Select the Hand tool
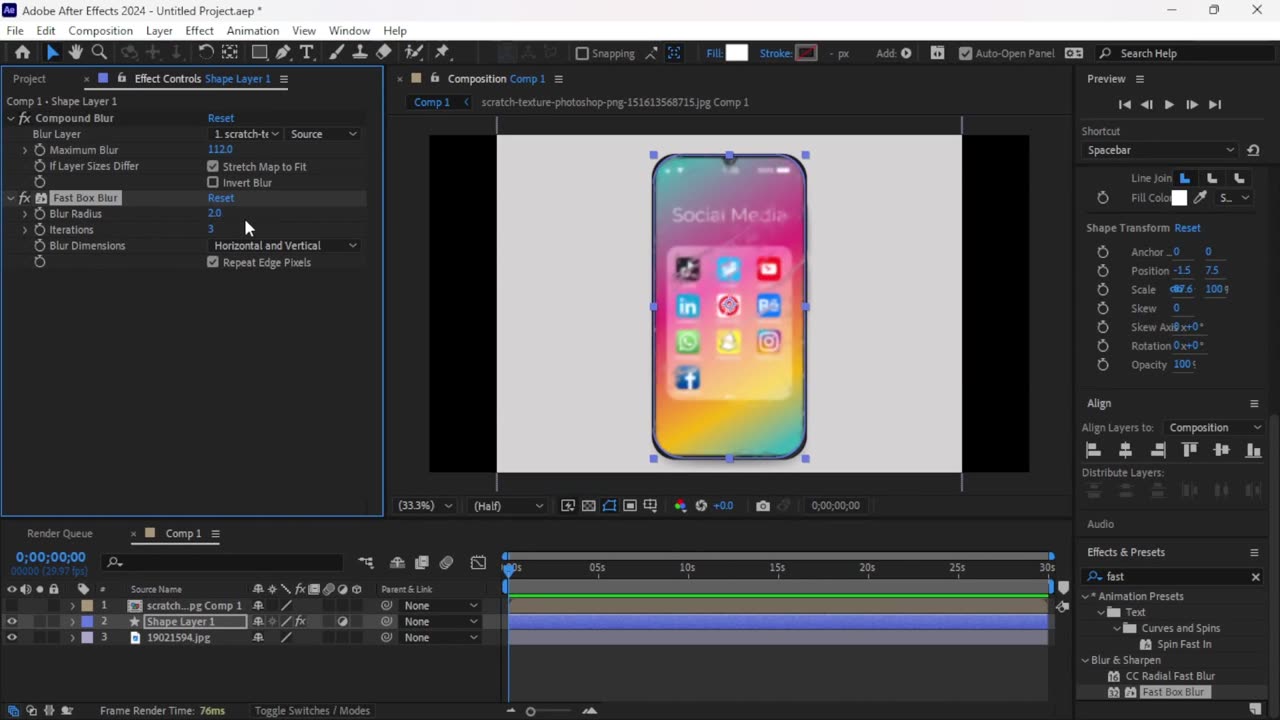Screen dimensions: 1280x720 (x=75, y=53)
